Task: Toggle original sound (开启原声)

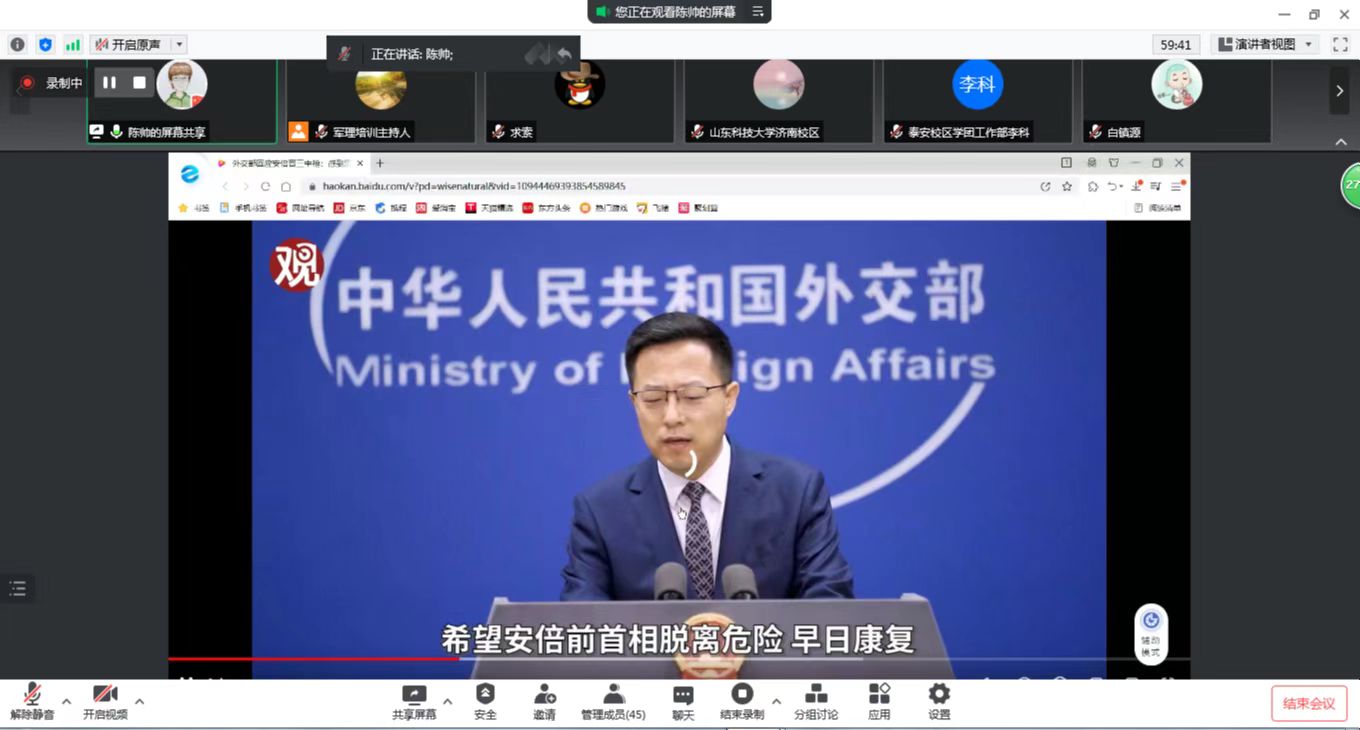Action: coord(129,45)
